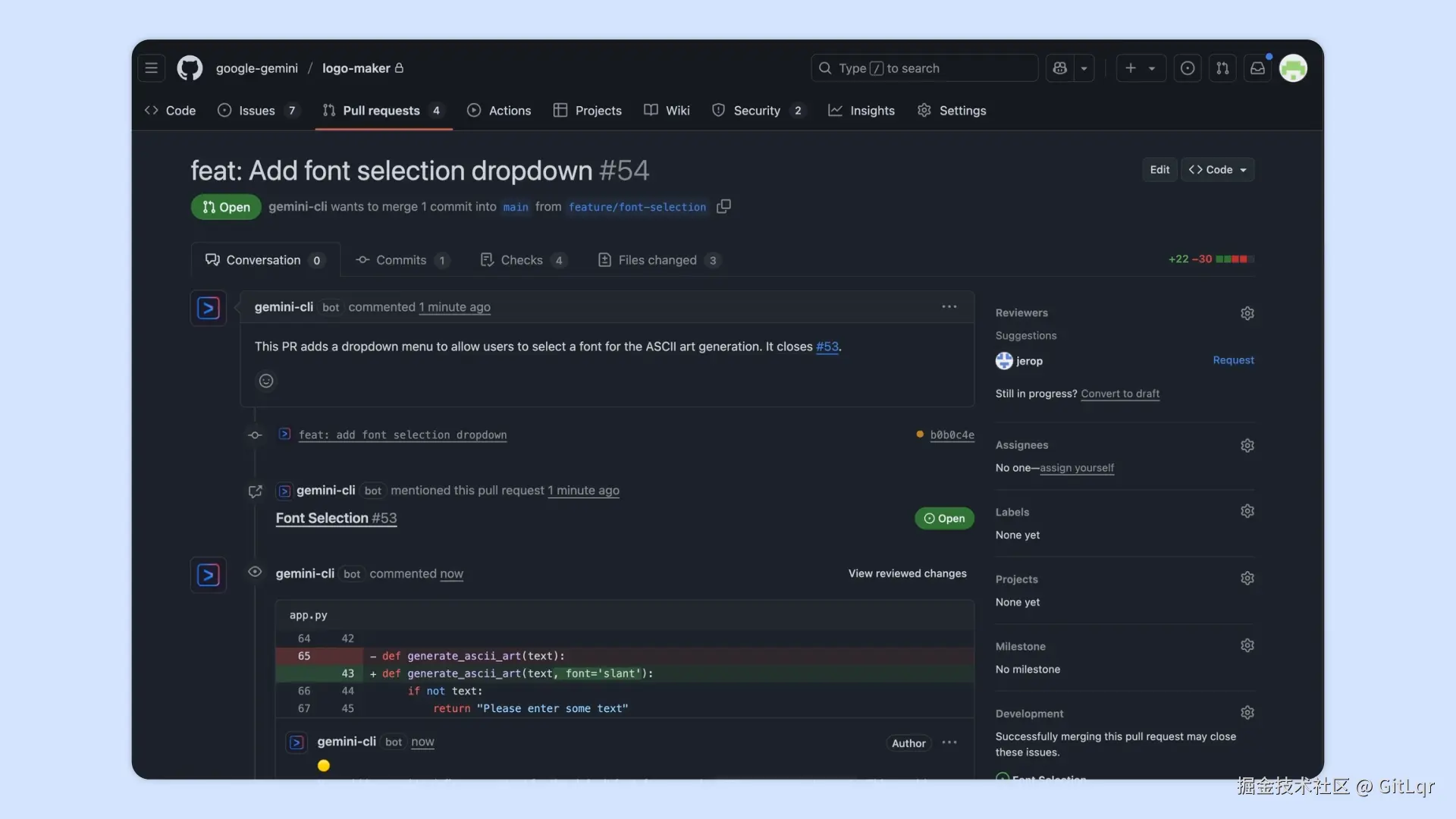Open the linked issue #53 in comment
1456x819 pixels.
tap(827, 347)
